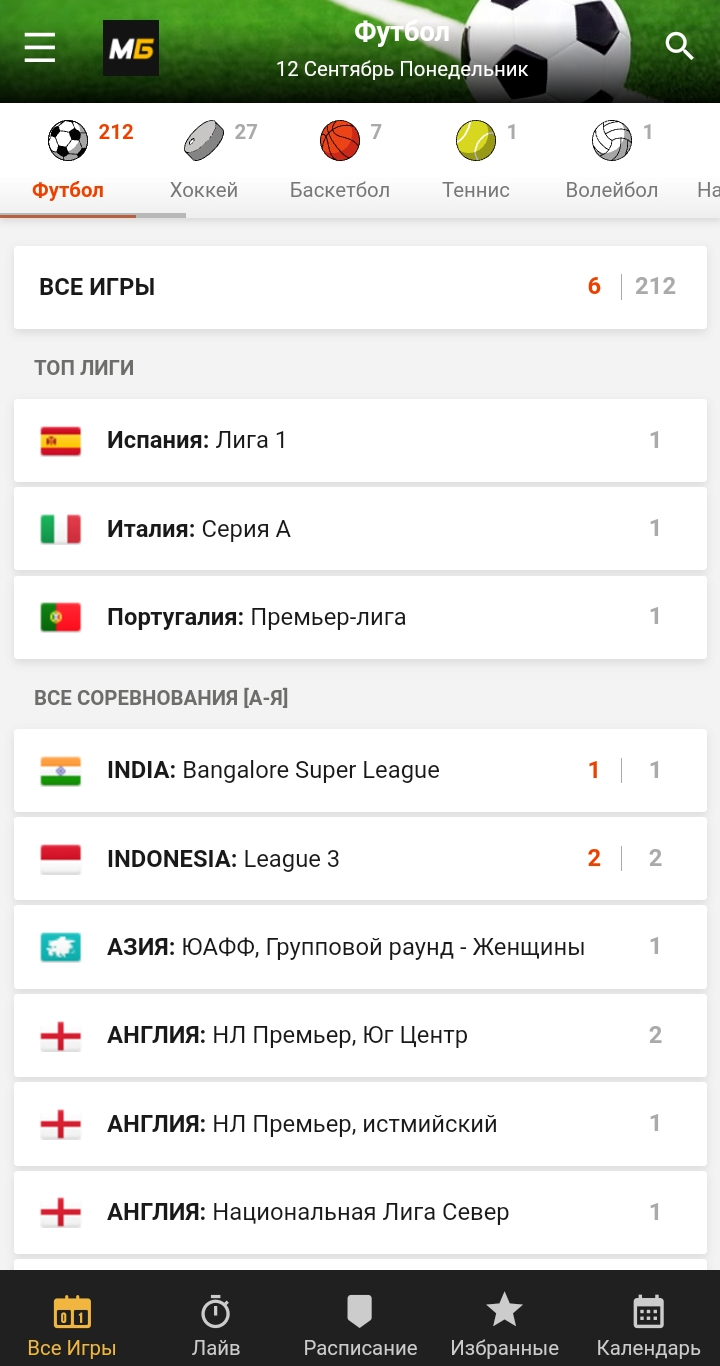Screen dimensions: 720x1366
Task: Open АНГЛИЯ: Национальная Лига Север
Action: click(360, 1212)
